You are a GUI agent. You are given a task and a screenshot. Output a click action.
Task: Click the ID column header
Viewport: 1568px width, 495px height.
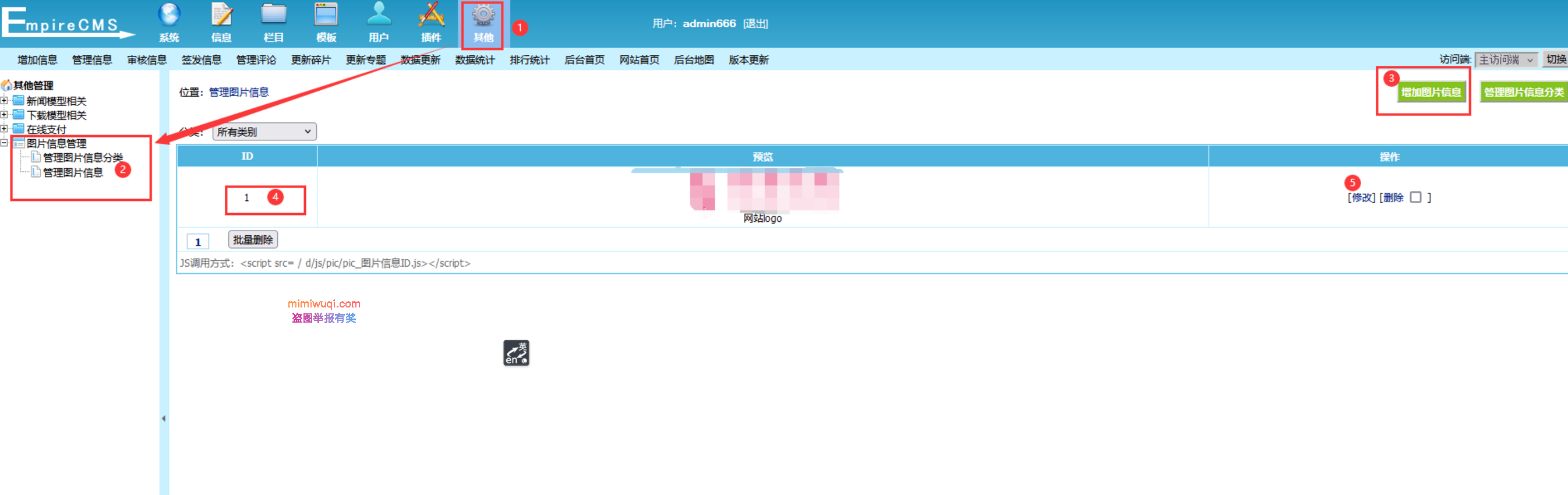(x=247, y=157)
